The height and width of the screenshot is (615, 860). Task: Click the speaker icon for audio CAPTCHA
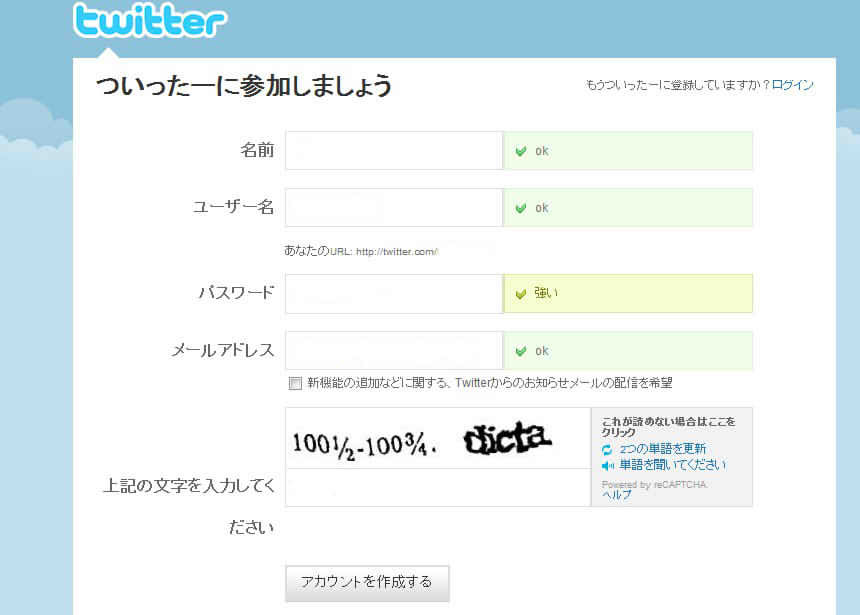pyautogui.click(x=607, y=466)
